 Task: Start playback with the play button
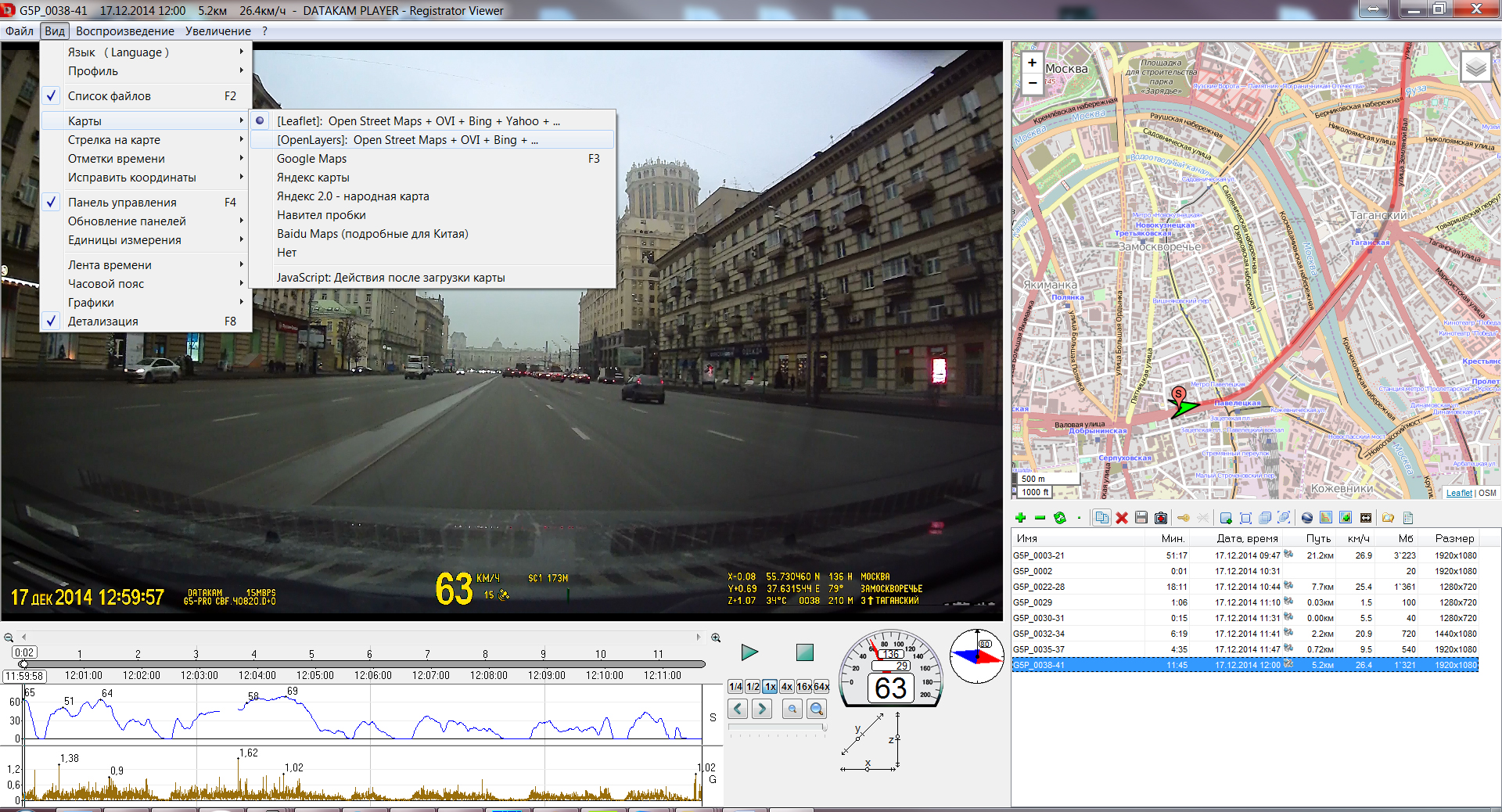click(x=749, y=652)
